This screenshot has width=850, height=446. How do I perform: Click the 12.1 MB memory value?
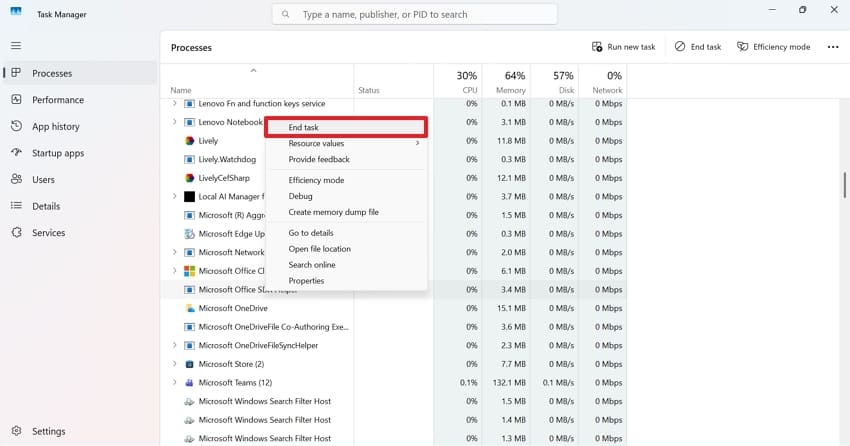pyautogui.click(x=513, y=178)
